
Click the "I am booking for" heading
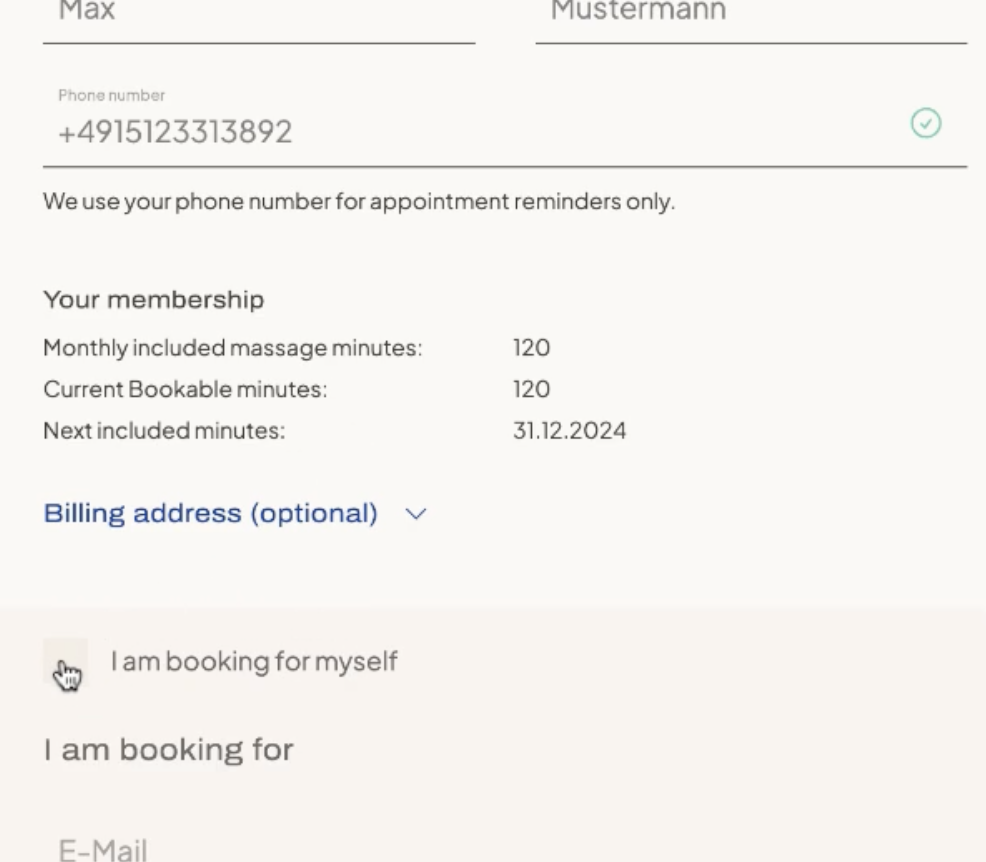168,750
